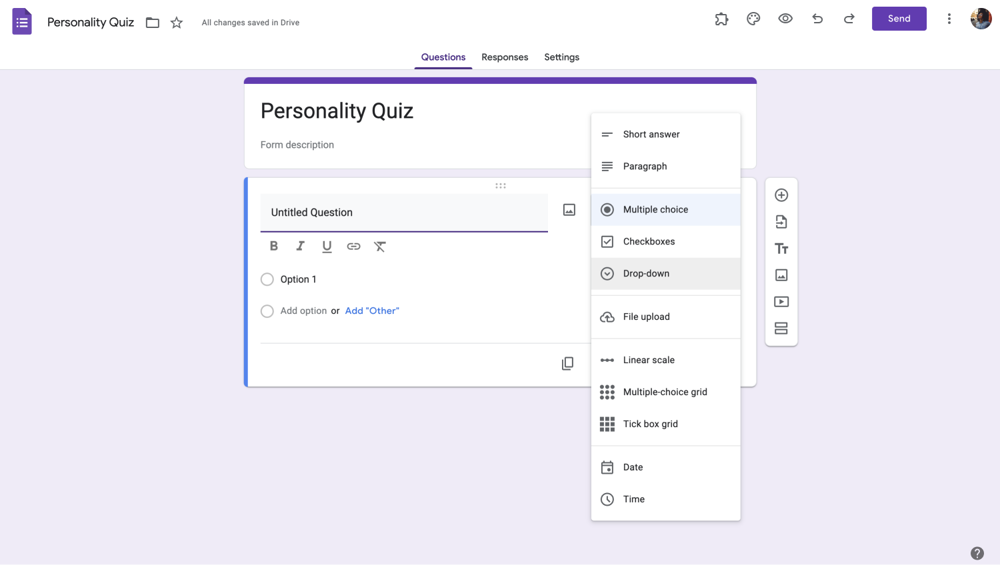Move form to folder icon
1000x565 pixels.
click(152, 23)
